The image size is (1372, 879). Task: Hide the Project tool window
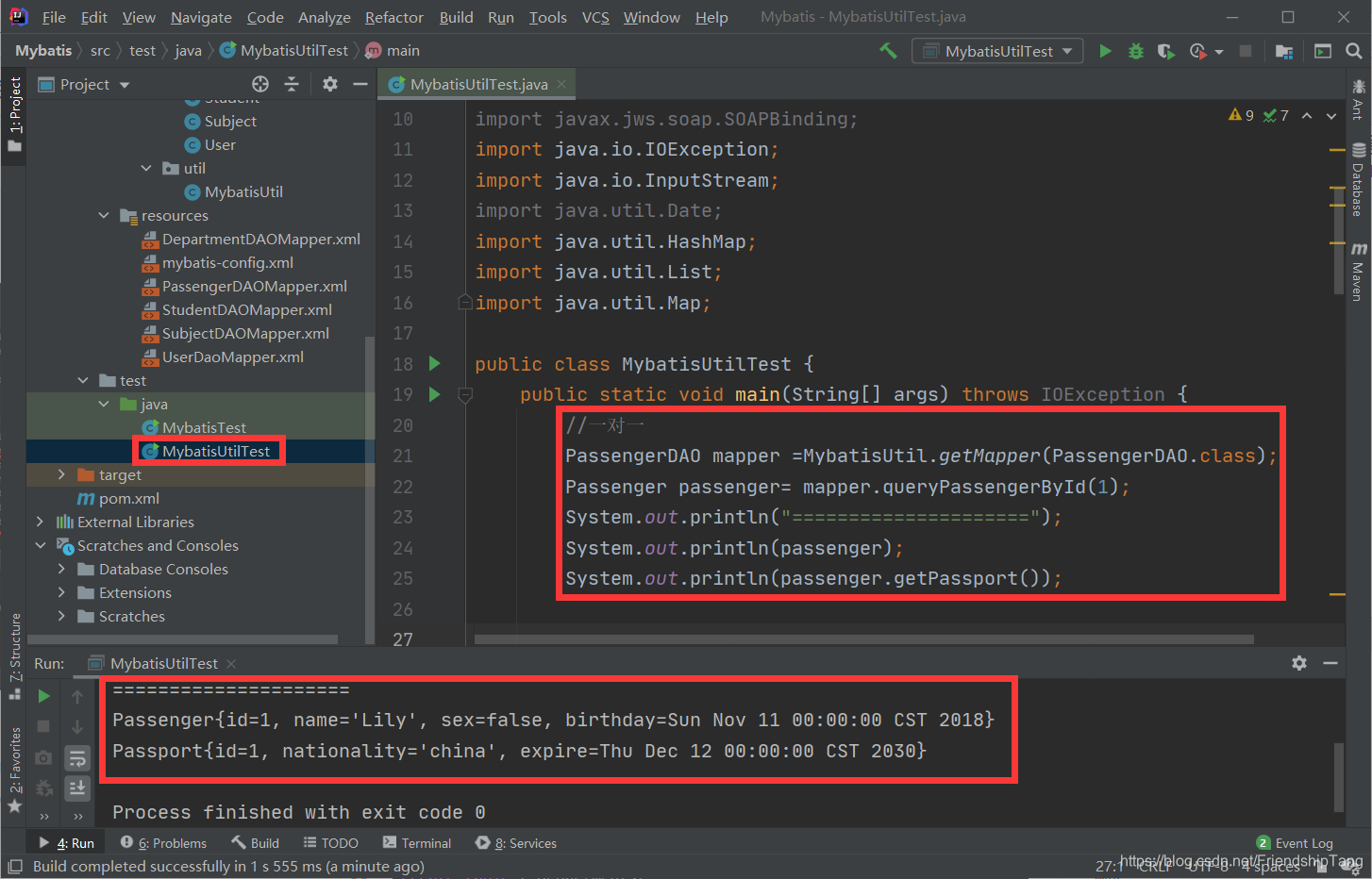360,84
